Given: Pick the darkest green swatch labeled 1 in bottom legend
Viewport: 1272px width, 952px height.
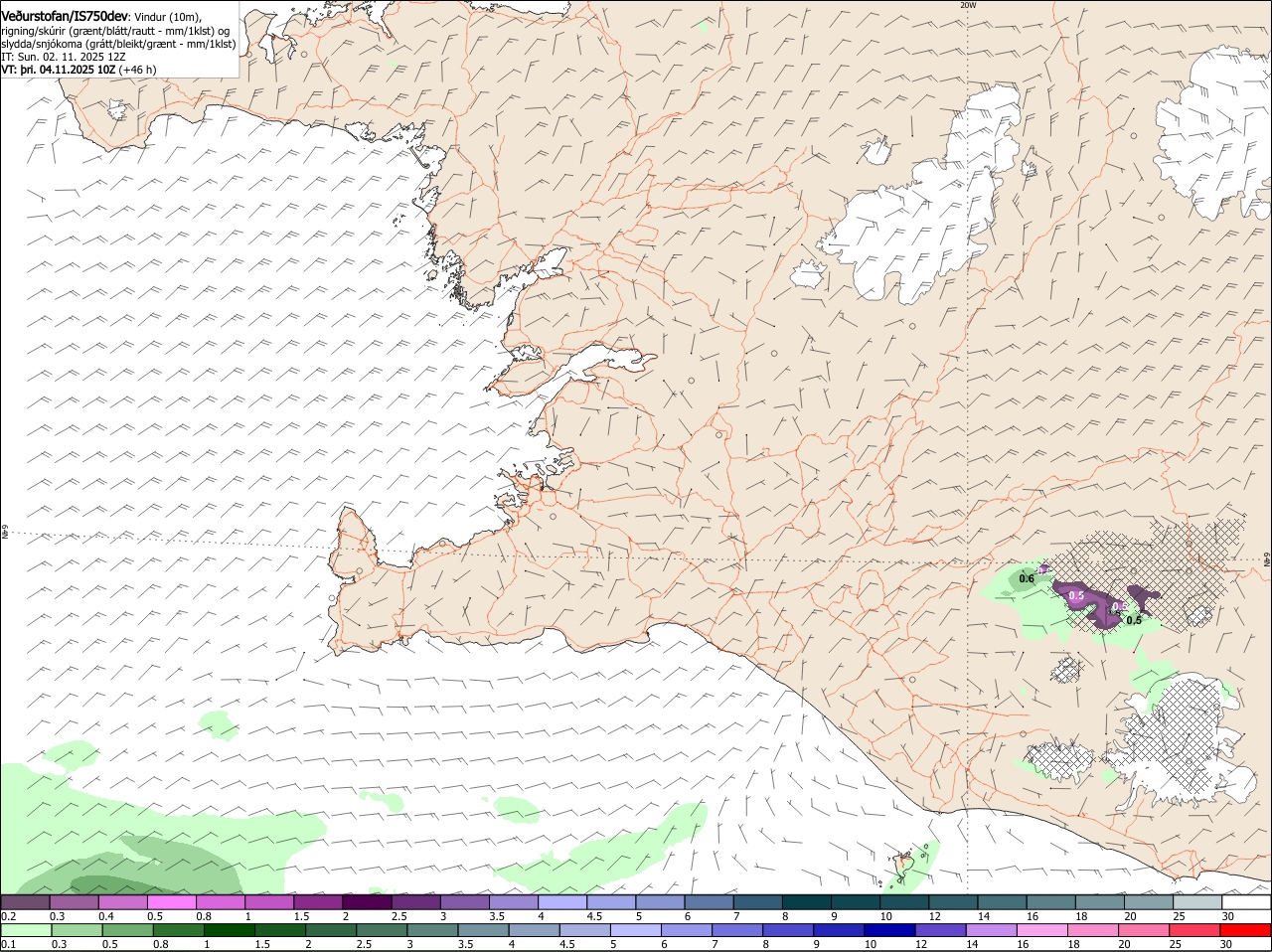Looking at the screenshot, I should coord(228,930).
